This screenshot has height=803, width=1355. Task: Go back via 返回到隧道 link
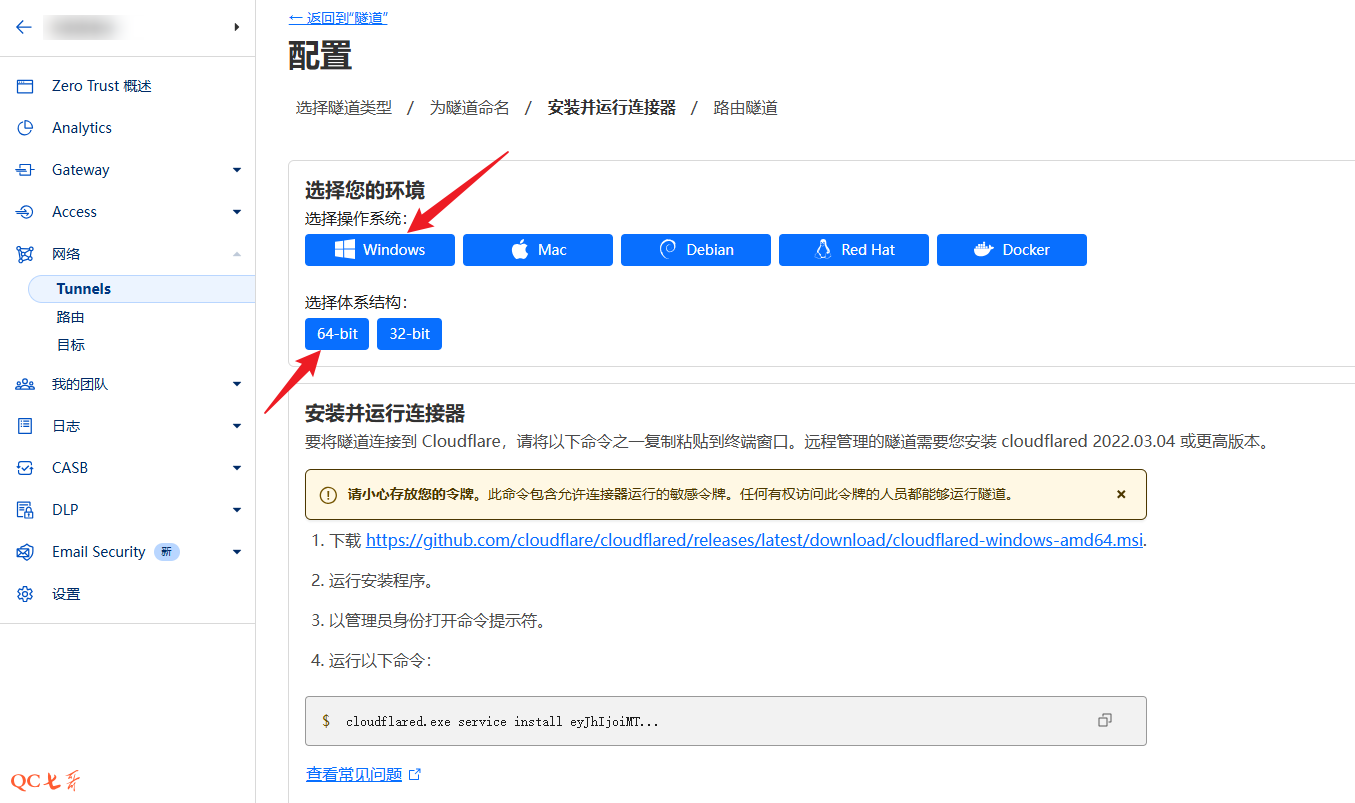[x=338, y=18]
